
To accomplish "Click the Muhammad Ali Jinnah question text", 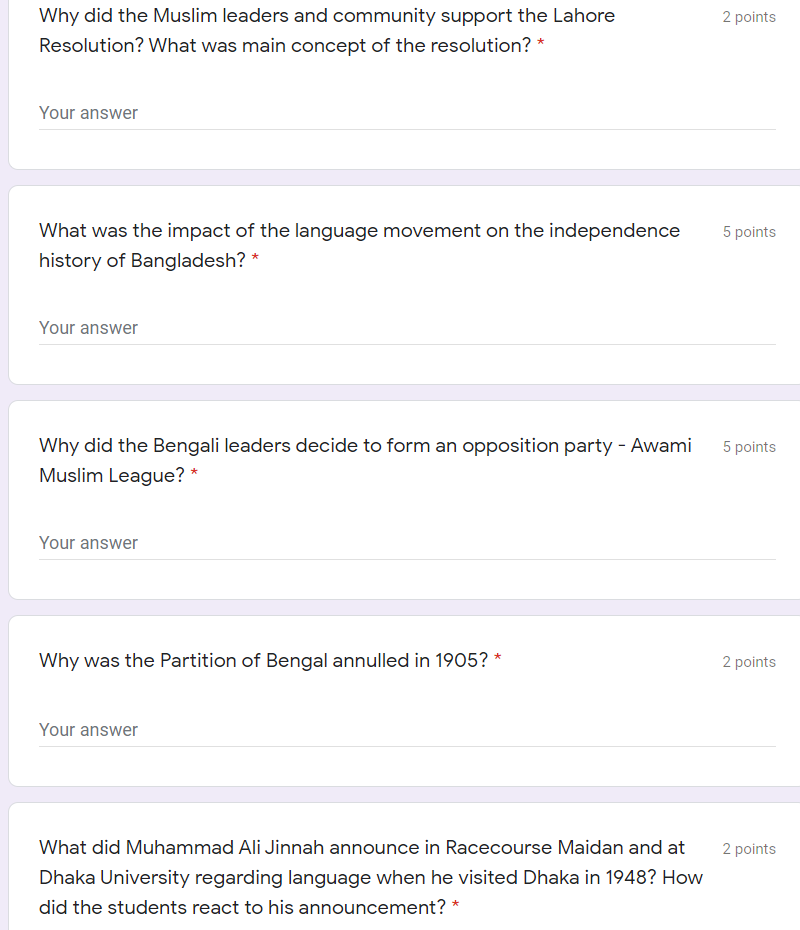I will coord(370,877).
